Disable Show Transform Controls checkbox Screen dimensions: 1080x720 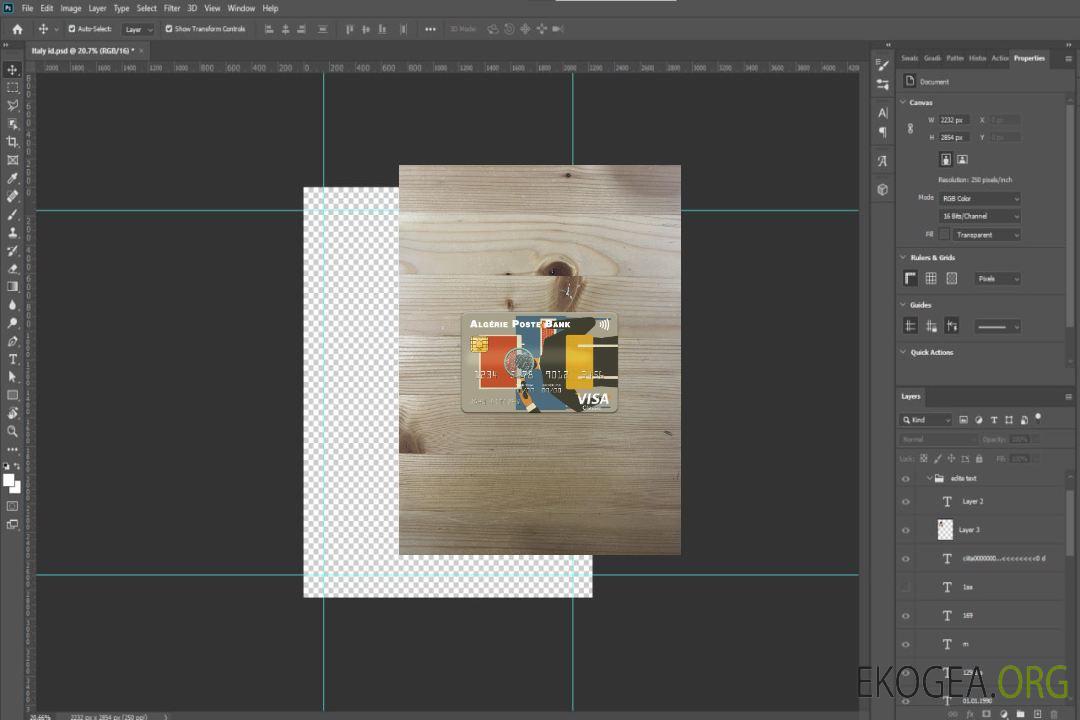coord(169,29)
